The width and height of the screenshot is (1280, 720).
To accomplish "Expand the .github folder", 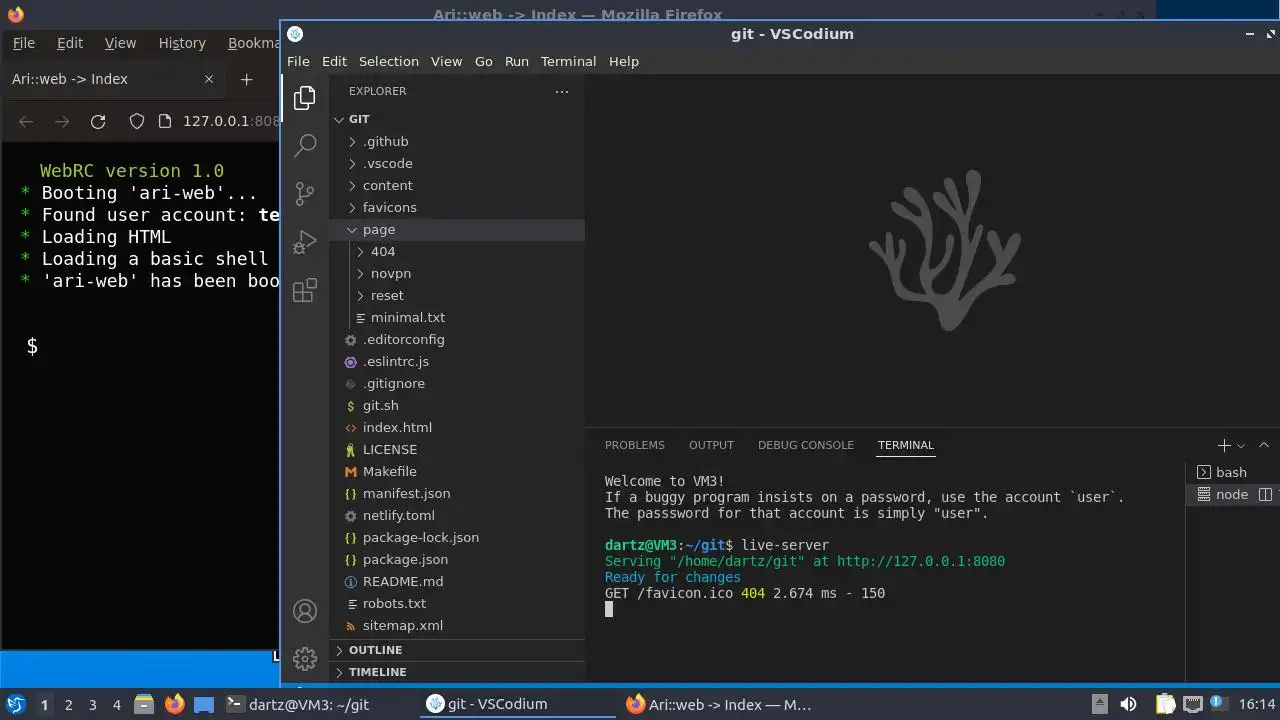I will (x=457, y=142).
